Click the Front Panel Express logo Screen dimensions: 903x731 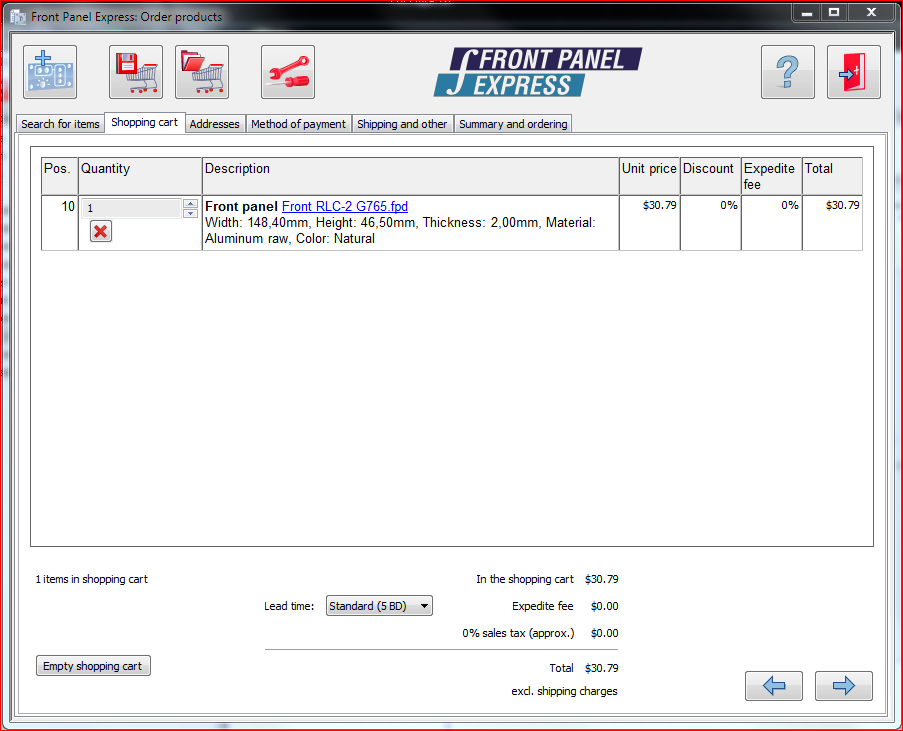coord(538,72)
